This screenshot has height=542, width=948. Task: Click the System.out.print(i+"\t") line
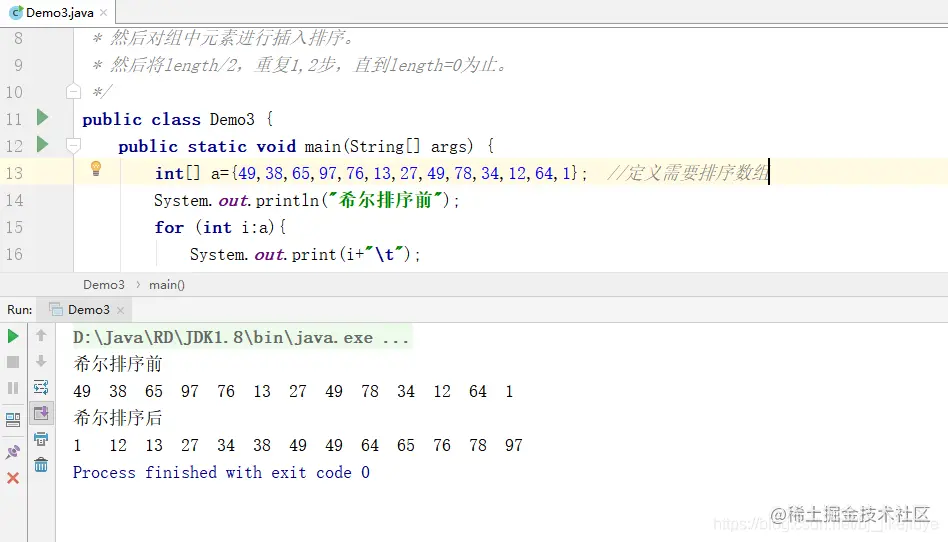[305, 255]
